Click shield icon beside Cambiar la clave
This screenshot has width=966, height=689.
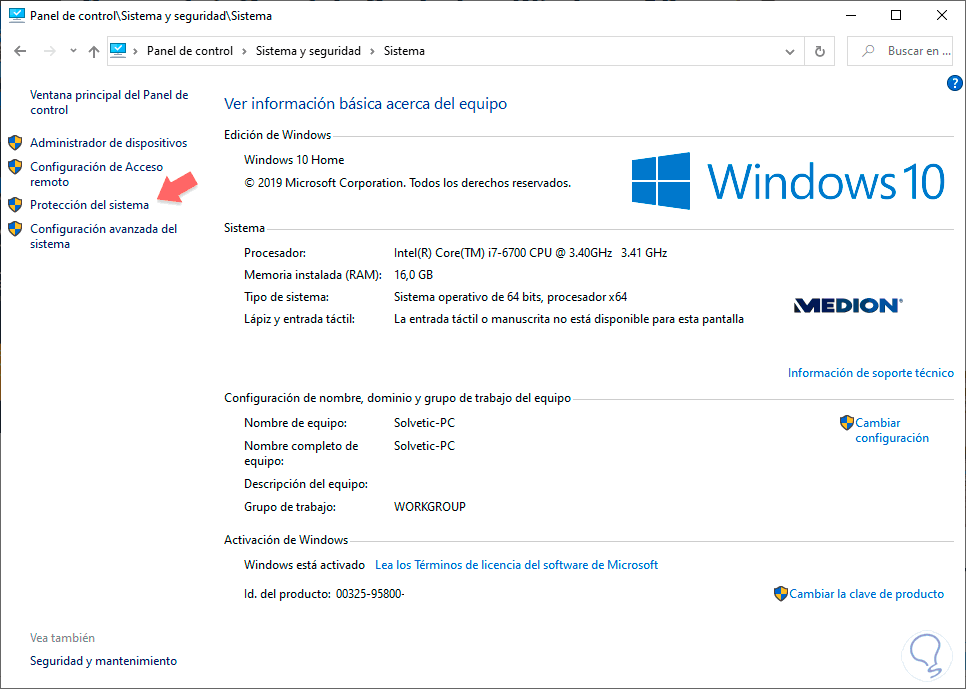tap(781, 594)
